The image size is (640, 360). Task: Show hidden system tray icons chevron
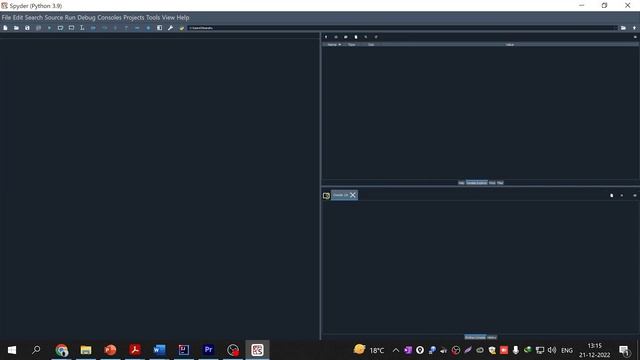click(396, 350)
